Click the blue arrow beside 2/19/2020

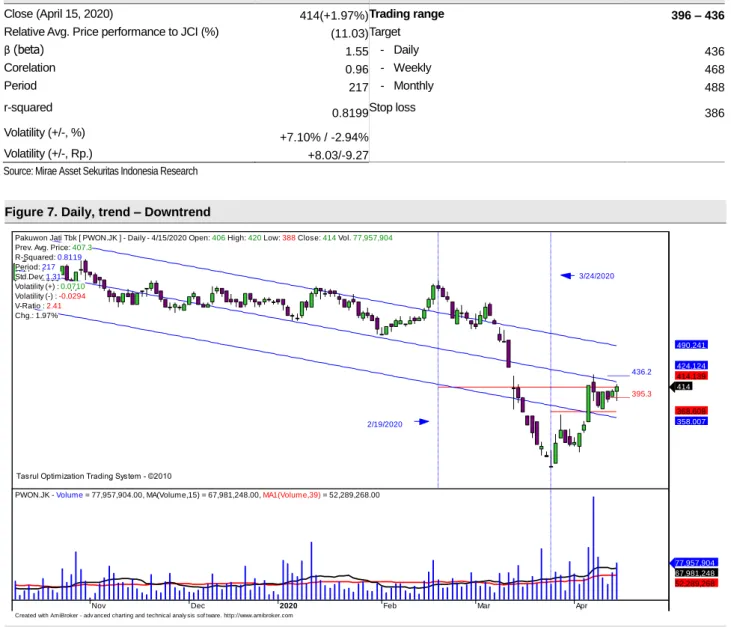click(x=422, y=422)
